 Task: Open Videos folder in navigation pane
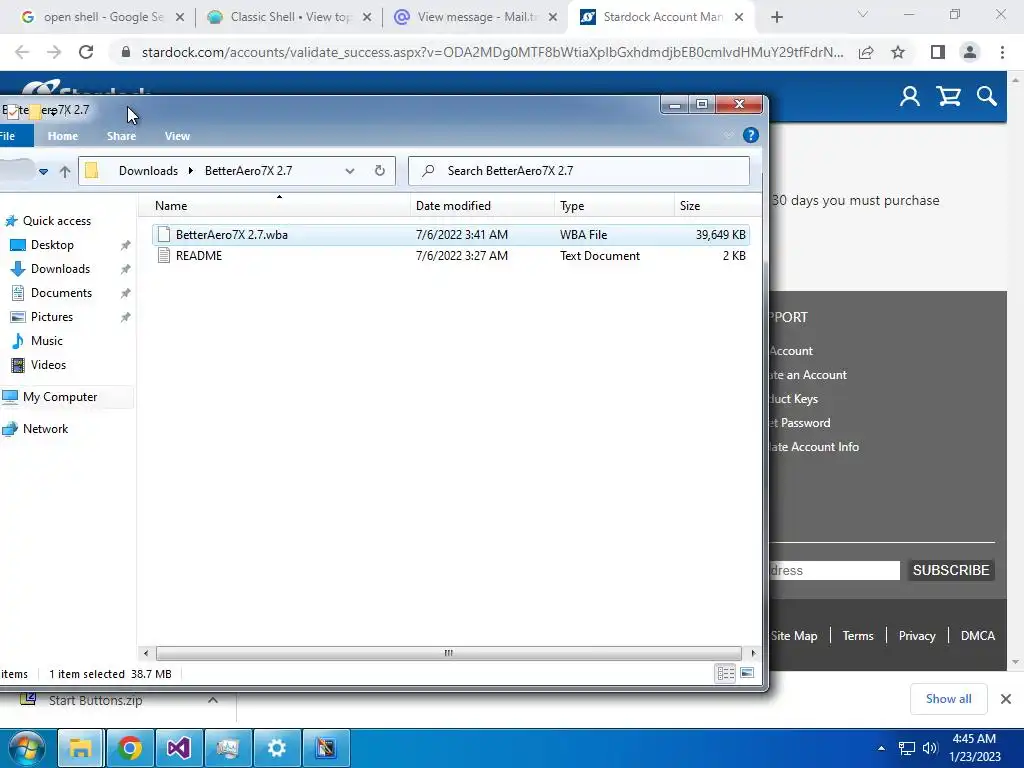point(48,365)
